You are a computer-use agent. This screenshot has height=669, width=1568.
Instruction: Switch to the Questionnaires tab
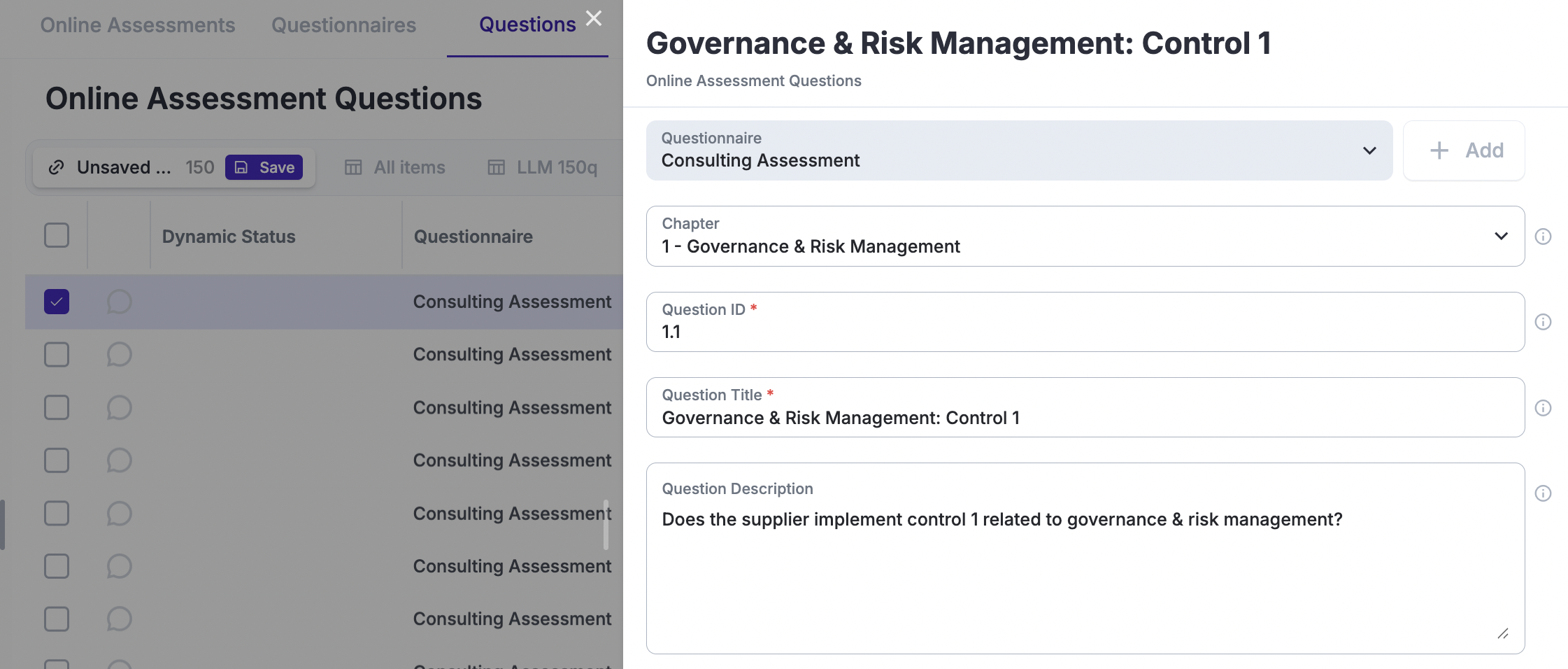343,25
